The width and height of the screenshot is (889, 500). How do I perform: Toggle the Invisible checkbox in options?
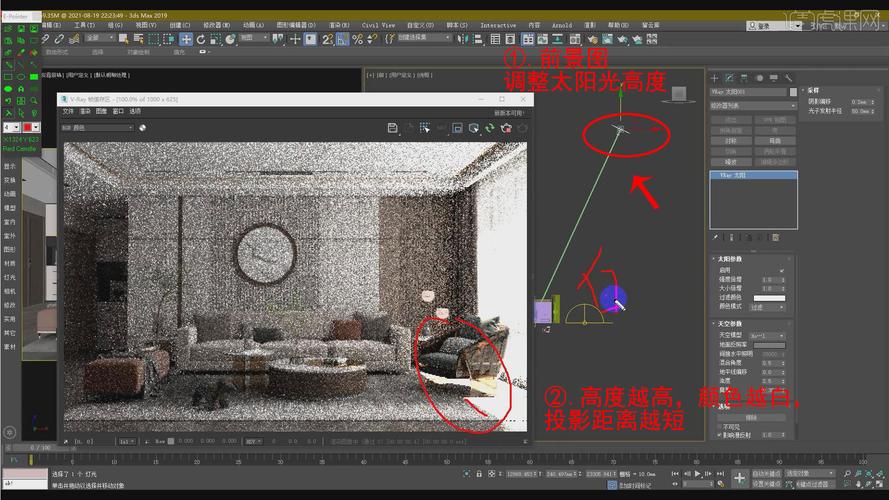pyautogui.click(x=720, y=426)
